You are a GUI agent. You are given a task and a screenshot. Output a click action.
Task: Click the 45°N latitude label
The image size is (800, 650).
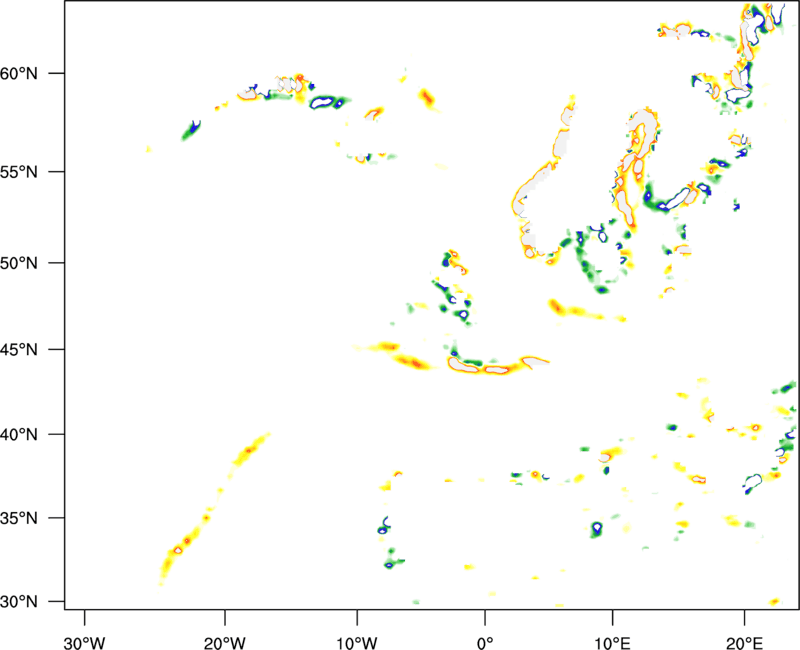19,349
